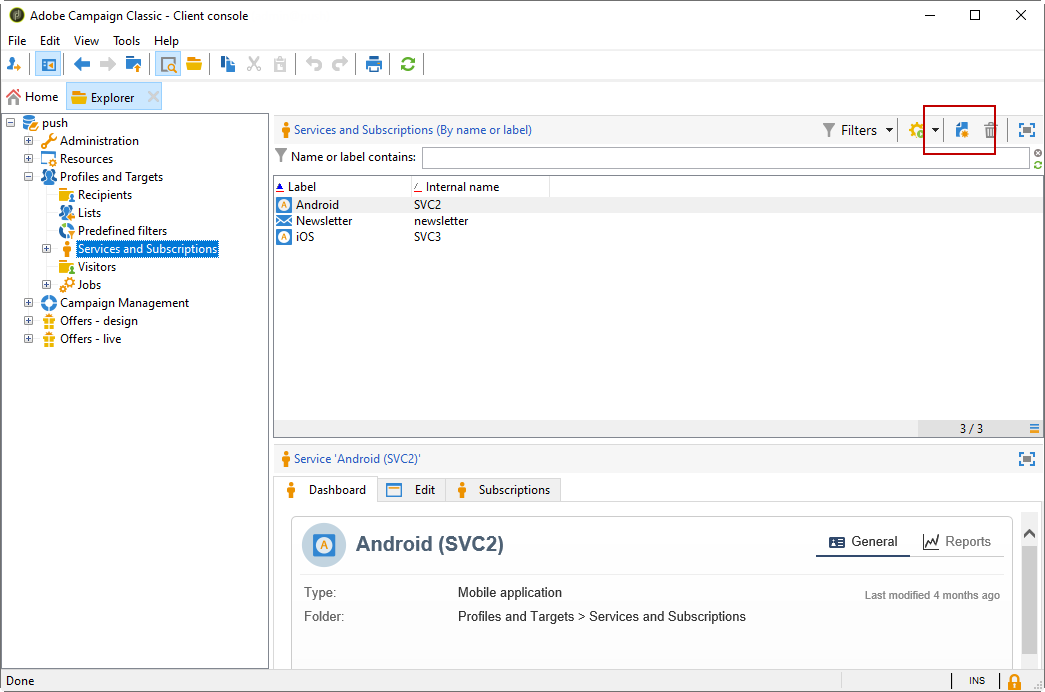The width and height of the screenshot is (1045, 692).
Task: Click the green Refresh toolbar icon
Action: tap(408, 65)
